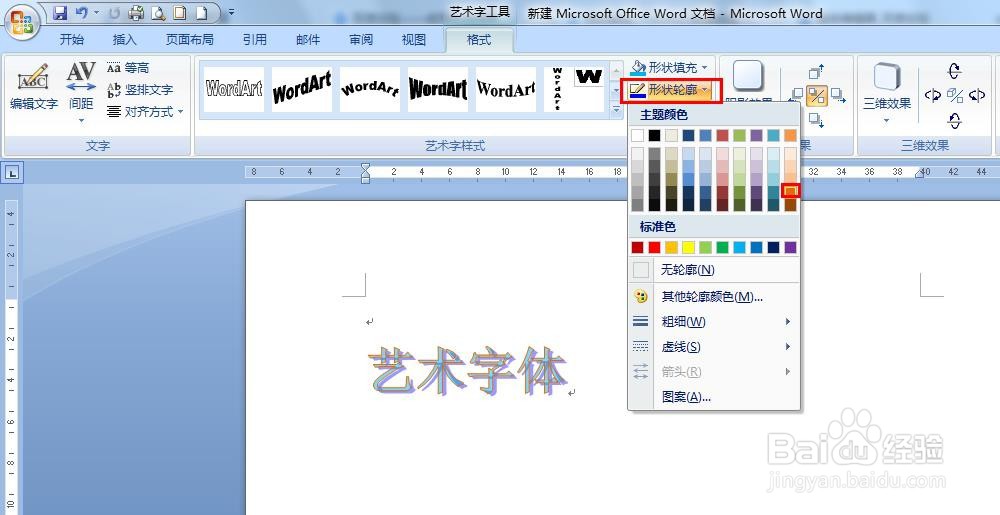Select the 视图 tab

(x=413, y=40)
